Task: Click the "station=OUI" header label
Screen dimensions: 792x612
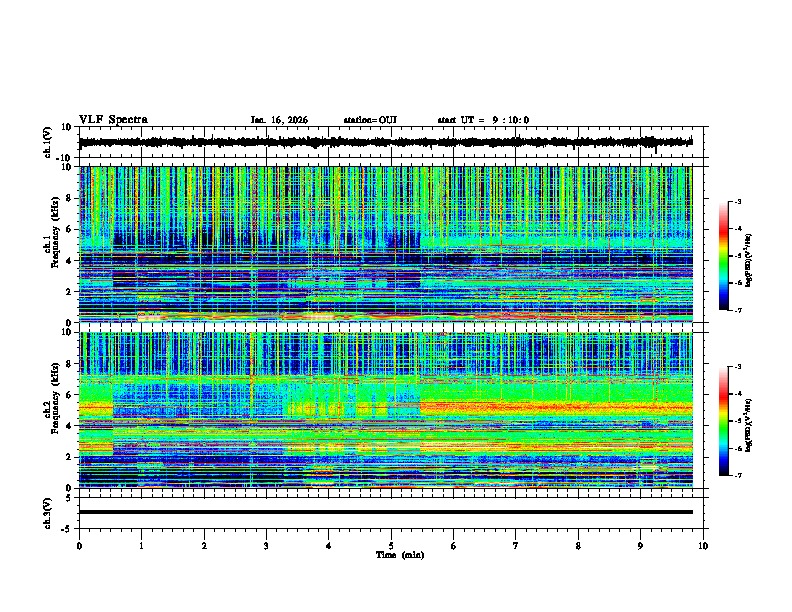Action: [x=370, y=120]
